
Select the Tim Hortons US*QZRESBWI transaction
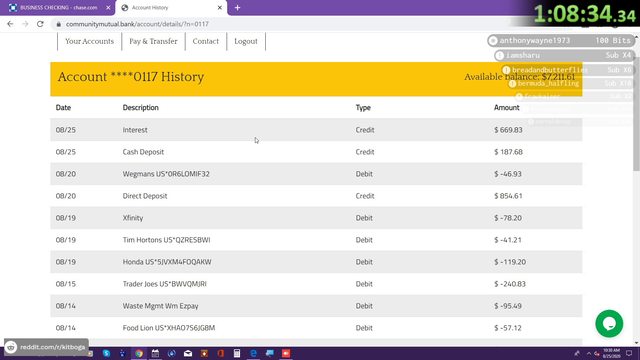tap(167, 240)
